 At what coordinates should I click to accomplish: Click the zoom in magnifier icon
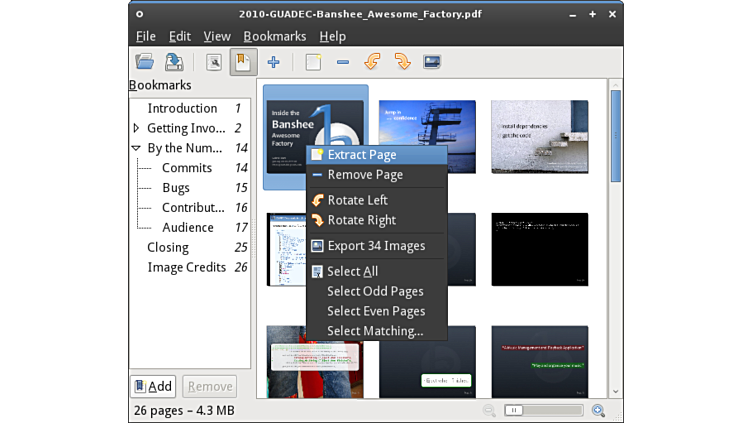[x=598, y=410]
